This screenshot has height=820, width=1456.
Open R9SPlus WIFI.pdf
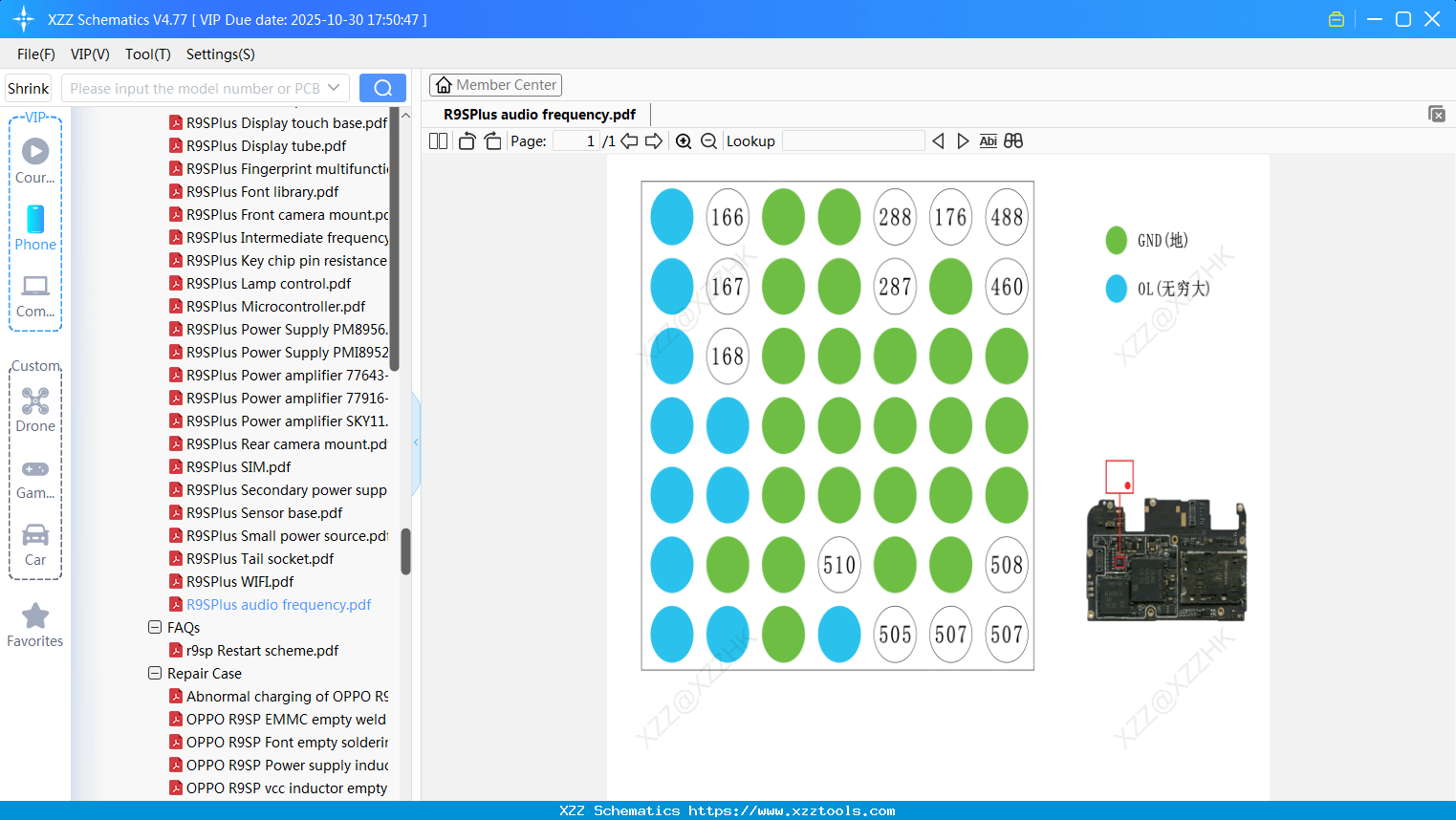pos(231,582)
